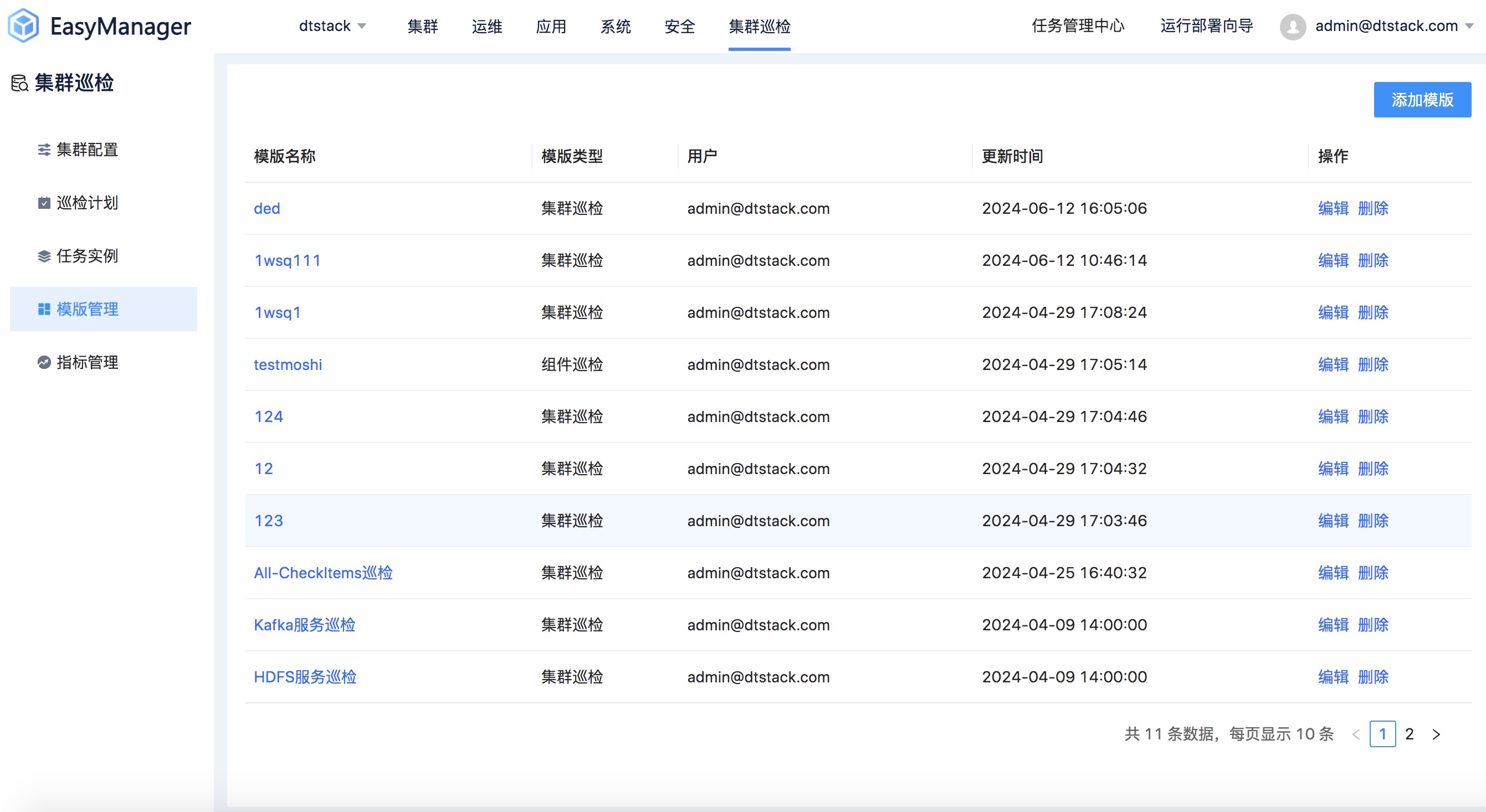Click 编辑 for 123 row

coord(1333,520)
